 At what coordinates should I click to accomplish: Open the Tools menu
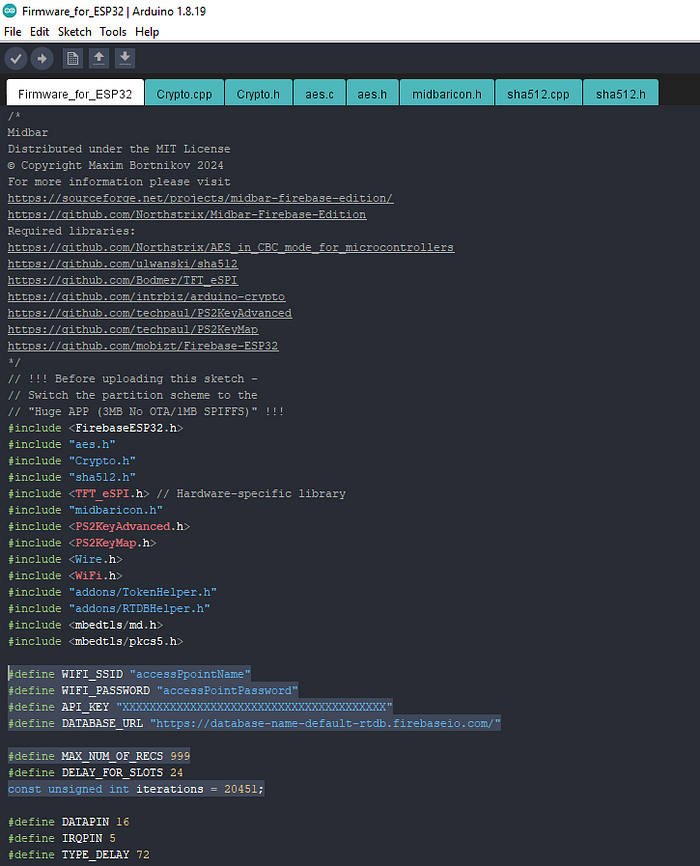click(x=113, y=32)
